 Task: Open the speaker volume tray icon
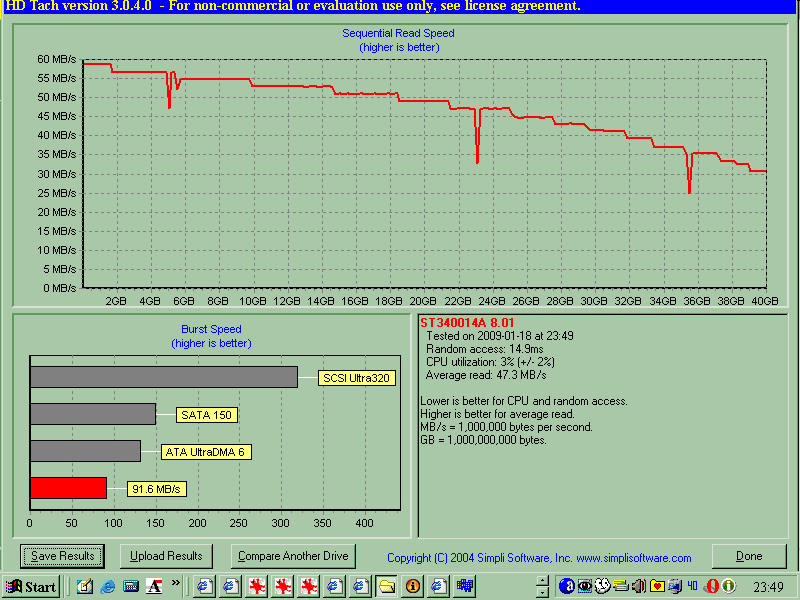(639, 586)
